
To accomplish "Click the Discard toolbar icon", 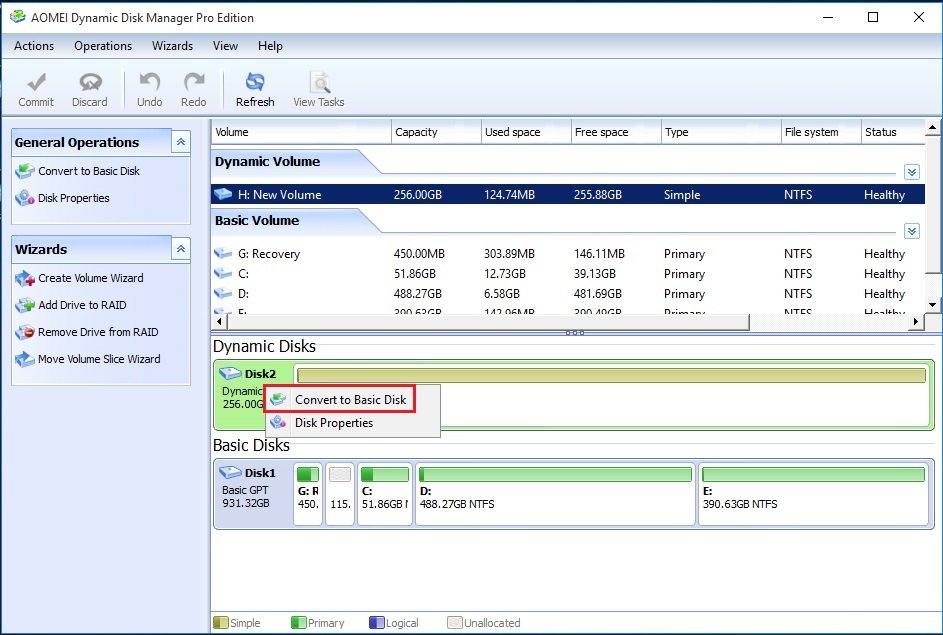I will point(89,83).
